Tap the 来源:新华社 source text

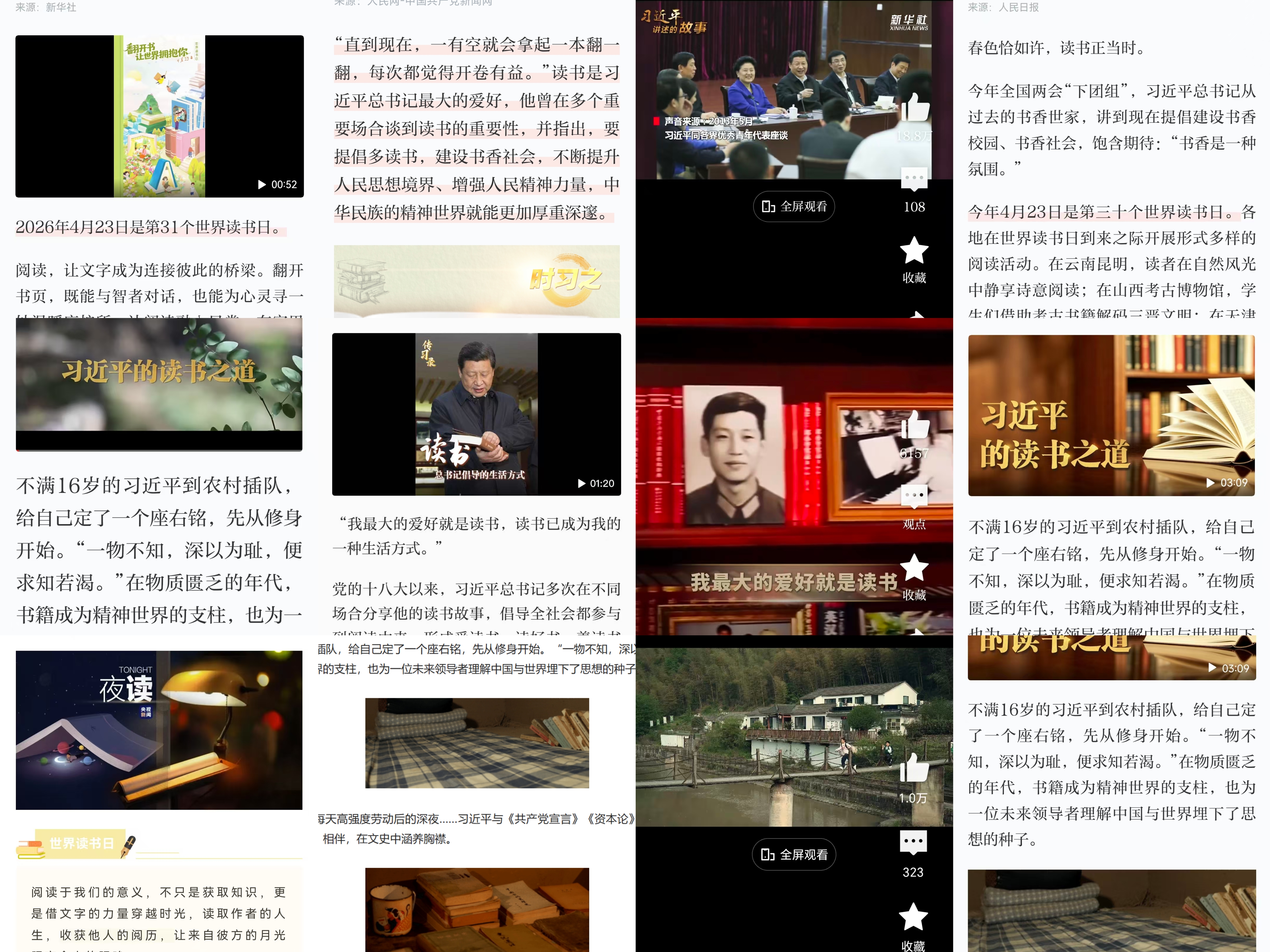[x=46, y=8]
